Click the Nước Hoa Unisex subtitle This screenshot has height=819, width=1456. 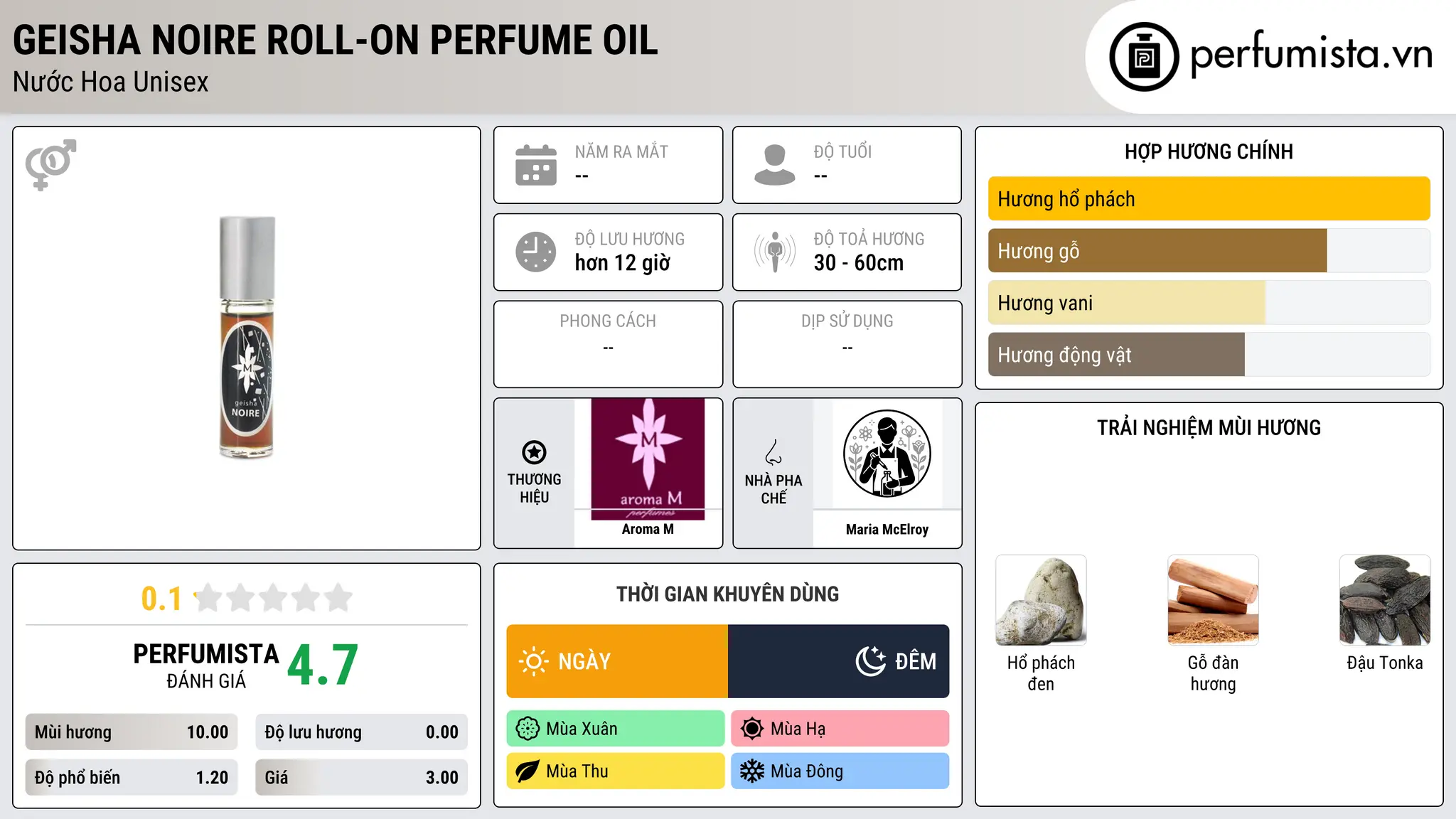click(x=111, y=82)
